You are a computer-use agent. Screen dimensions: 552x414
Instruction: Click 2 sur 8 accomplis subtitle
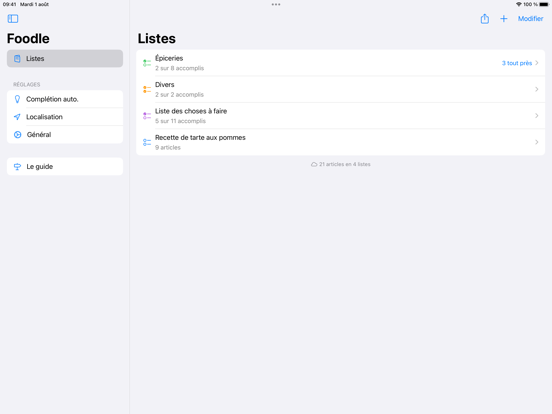[180, 68]
